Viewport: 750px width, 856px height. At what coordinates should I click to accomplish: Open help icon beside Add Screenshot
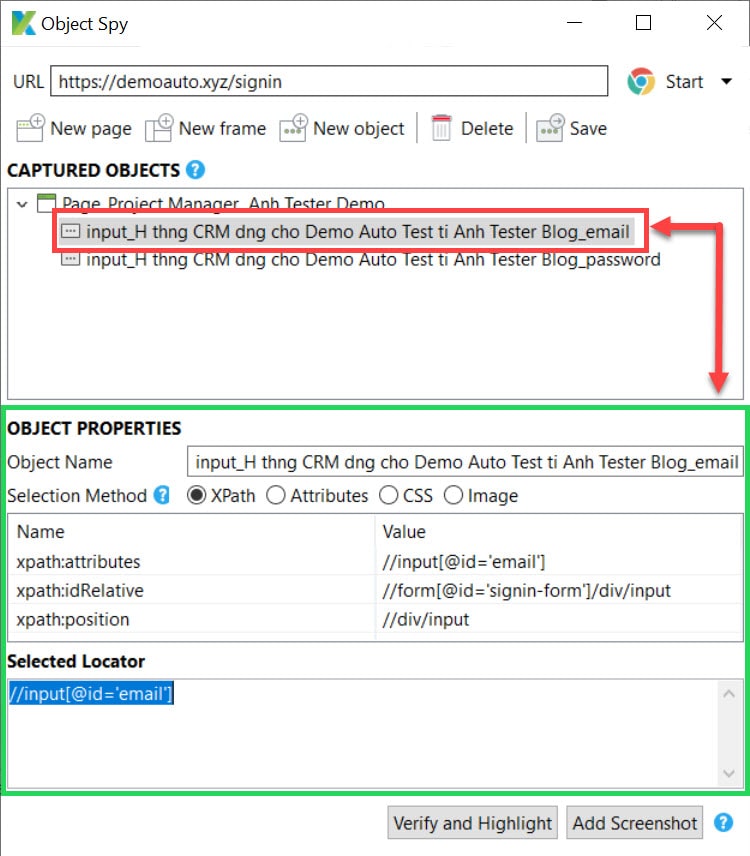coord(723,823)
